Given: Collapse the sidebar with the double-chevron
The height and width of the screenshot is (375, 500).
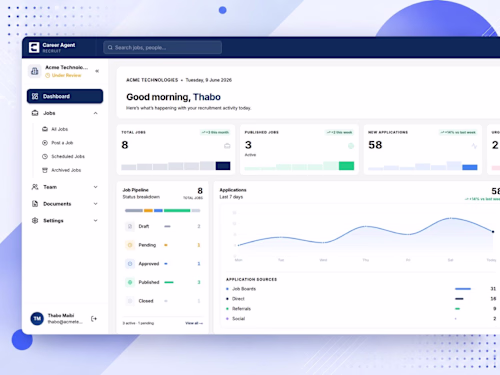Looking at the screenshot, I should pyautogui.click(x=97, y=71).
